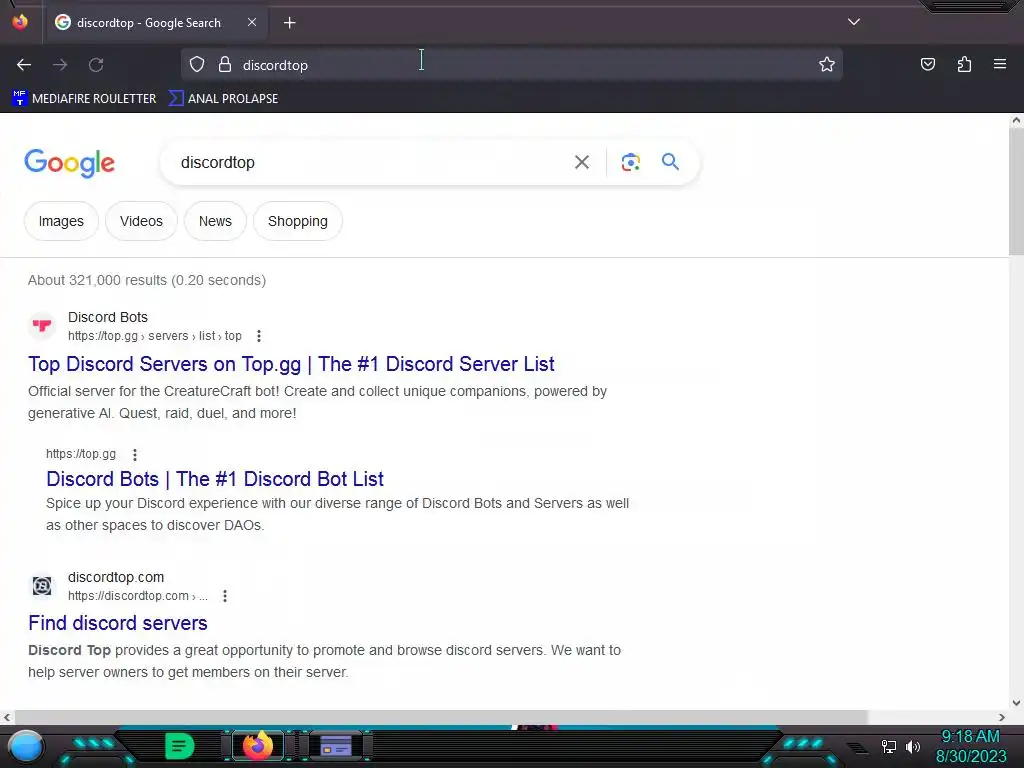Click the address bar showing discordtop

tap(511, 65)
